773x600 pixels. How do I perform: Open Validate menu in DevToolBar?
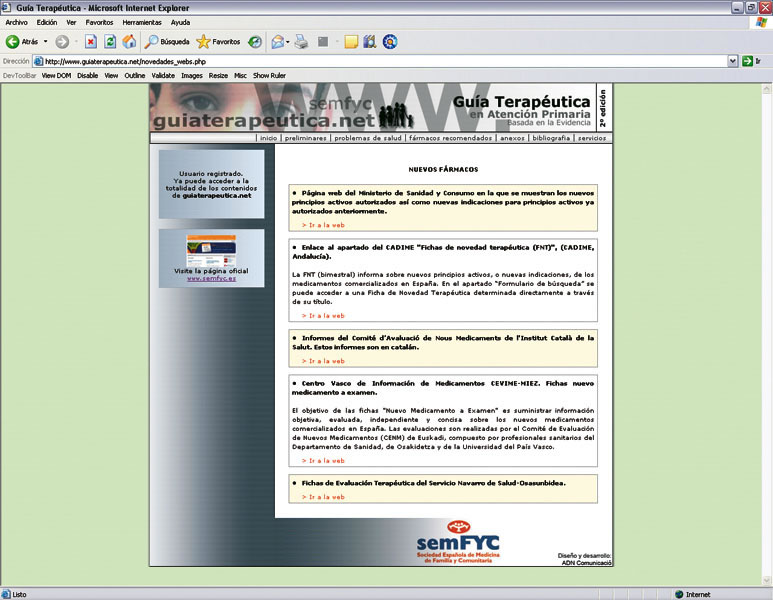[163, 75]
